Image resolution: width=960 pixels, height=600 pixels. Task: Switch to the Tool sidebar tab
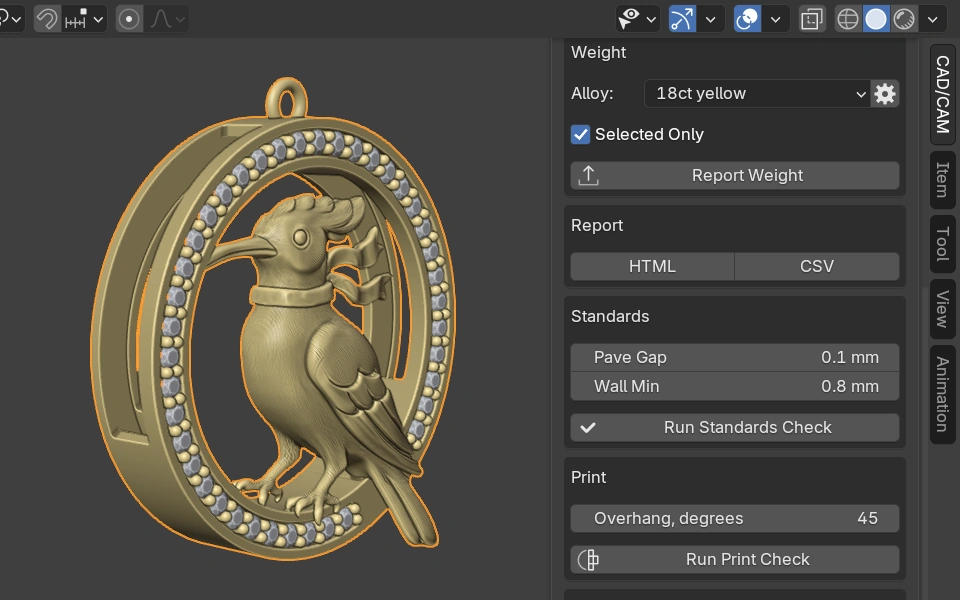click(x=943, y=244)
